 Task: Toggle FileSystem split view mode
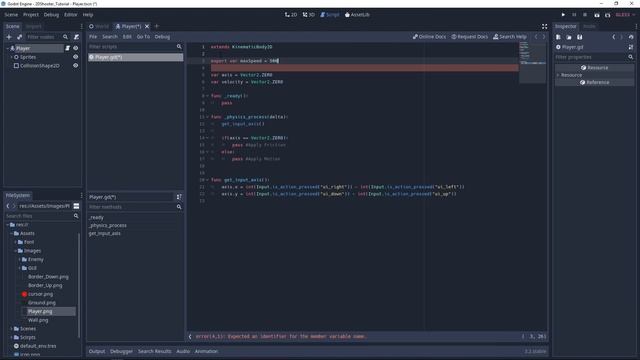pyautogui.click(x=76, y=206)
